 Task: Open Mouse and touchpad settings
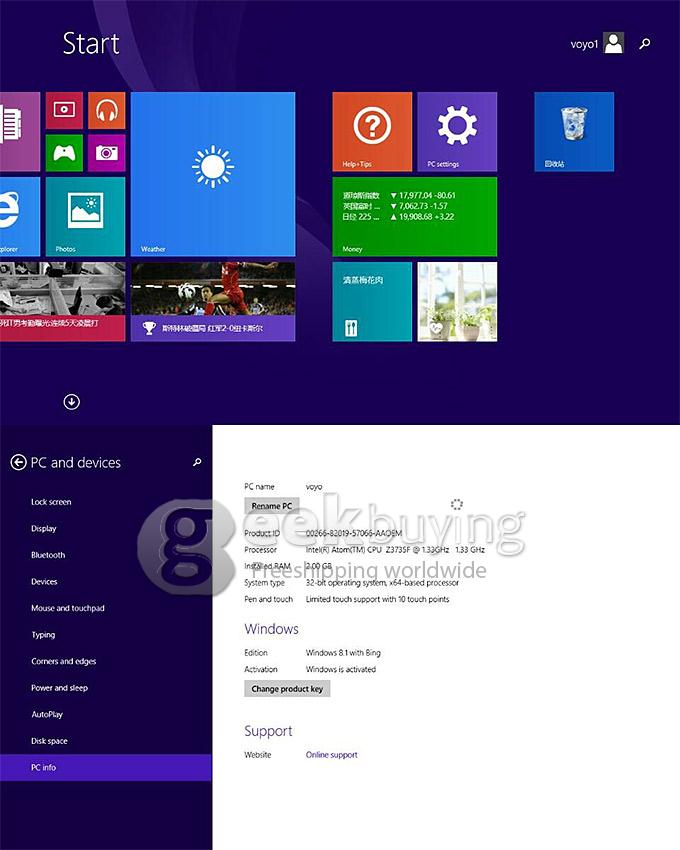pyautogui.click(x=68, y=608)
